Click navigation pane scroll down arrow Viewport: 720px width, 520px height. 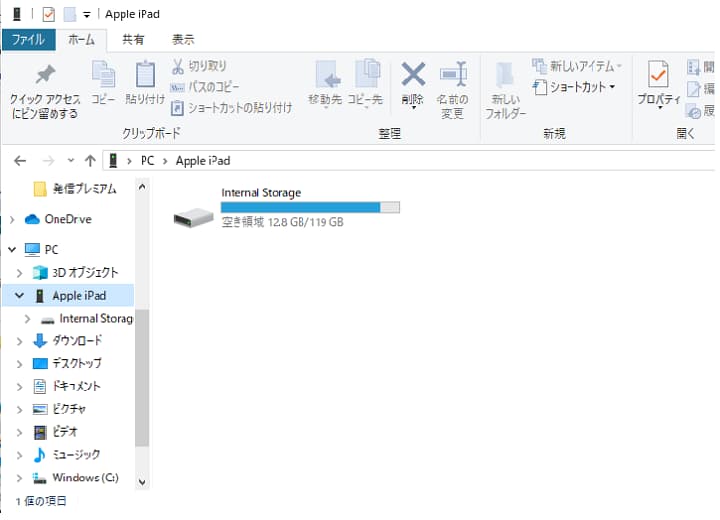pyautogui.click(x=142, y=482)
